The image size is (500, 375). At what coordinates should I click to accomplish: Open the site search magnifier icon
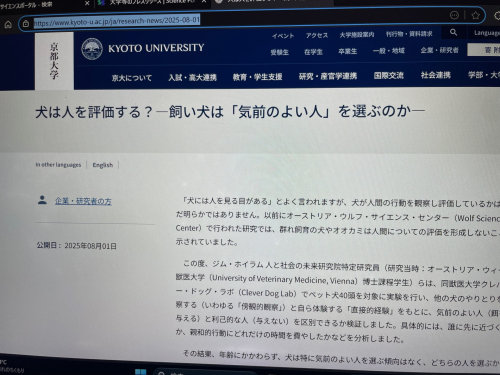[453, 32]
